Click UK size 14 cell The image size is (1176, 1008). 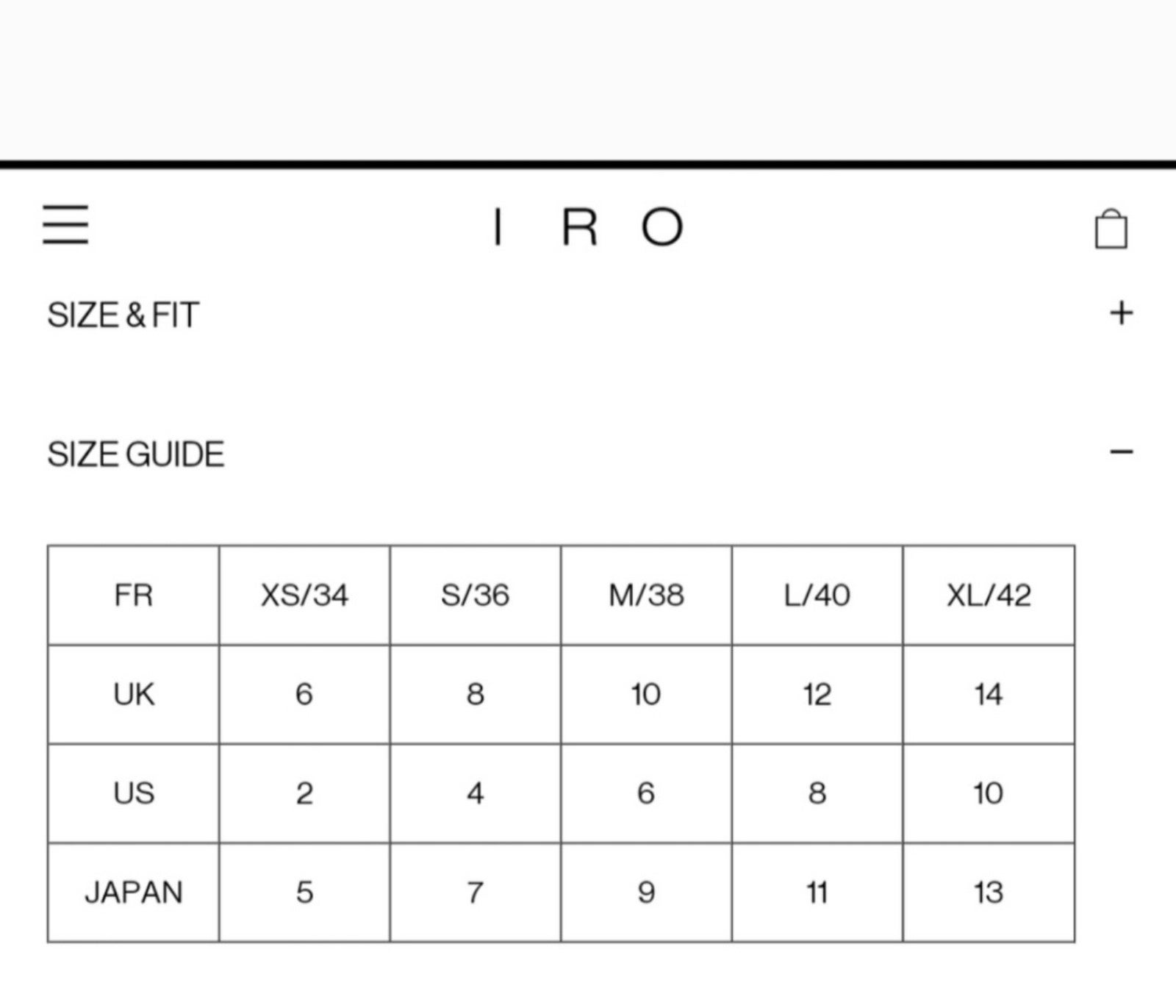click(989, 695)
